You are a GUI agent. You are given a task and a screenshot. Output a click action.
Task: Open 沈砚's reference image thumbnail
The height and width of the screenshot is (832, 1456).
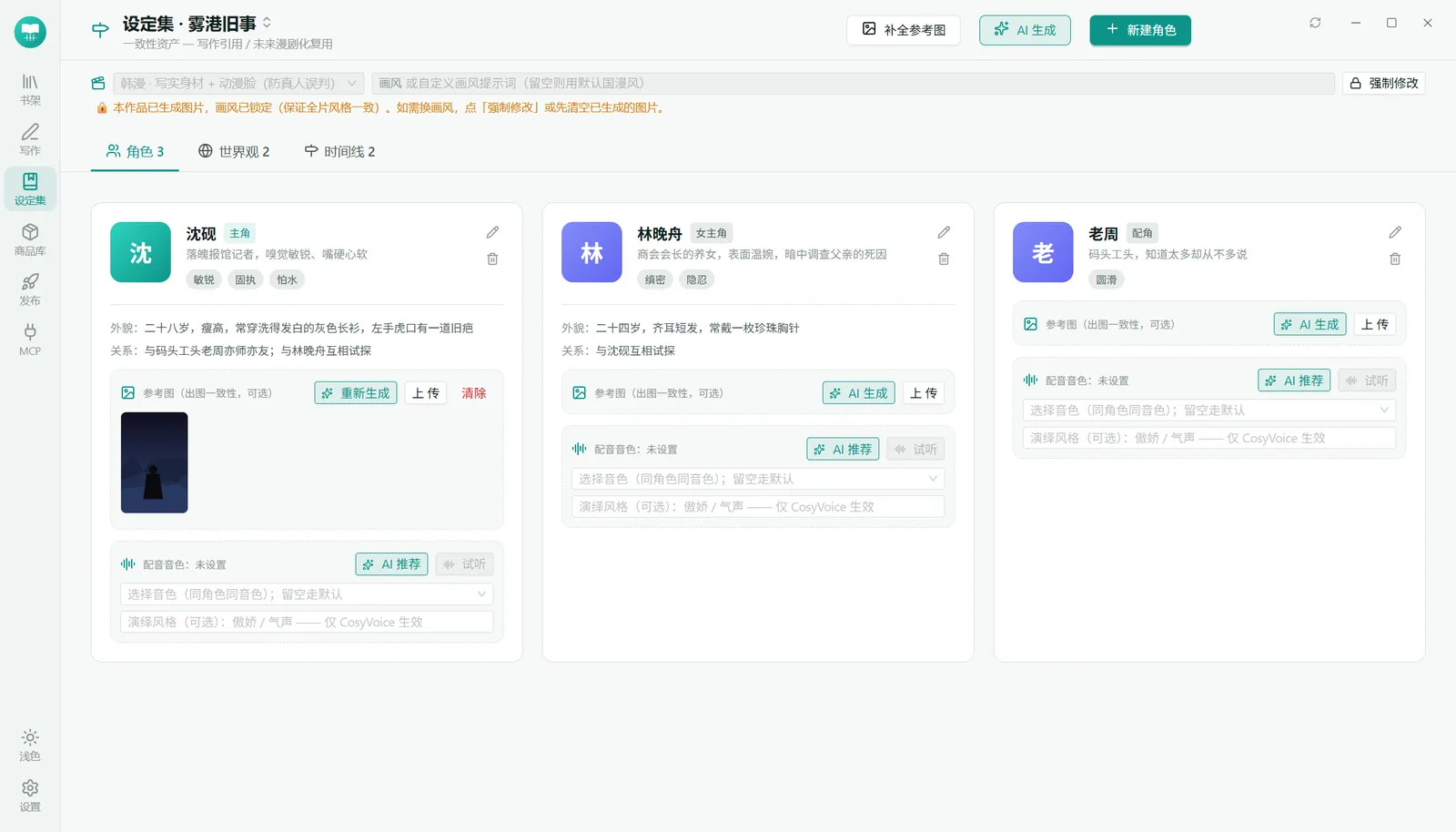(155, 462)
